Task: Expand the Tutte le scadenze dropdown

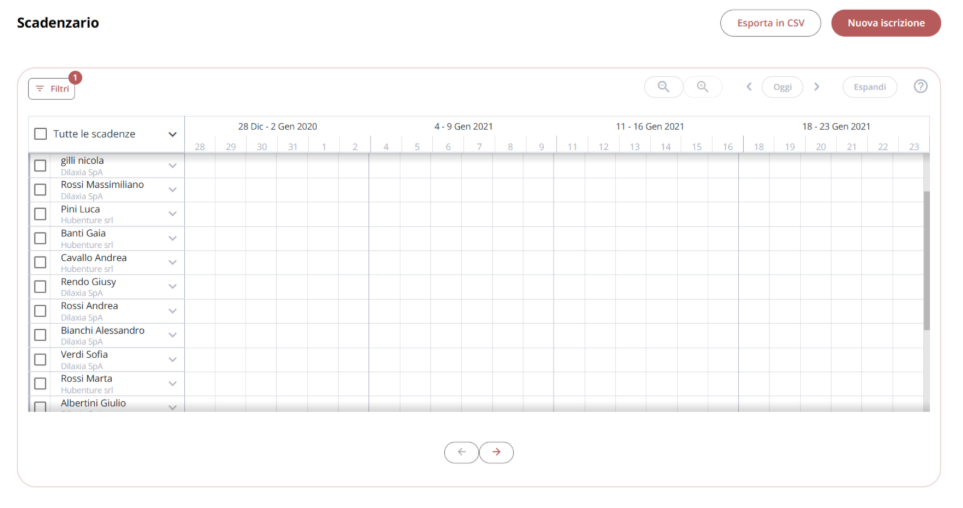Action: (173, 134)
